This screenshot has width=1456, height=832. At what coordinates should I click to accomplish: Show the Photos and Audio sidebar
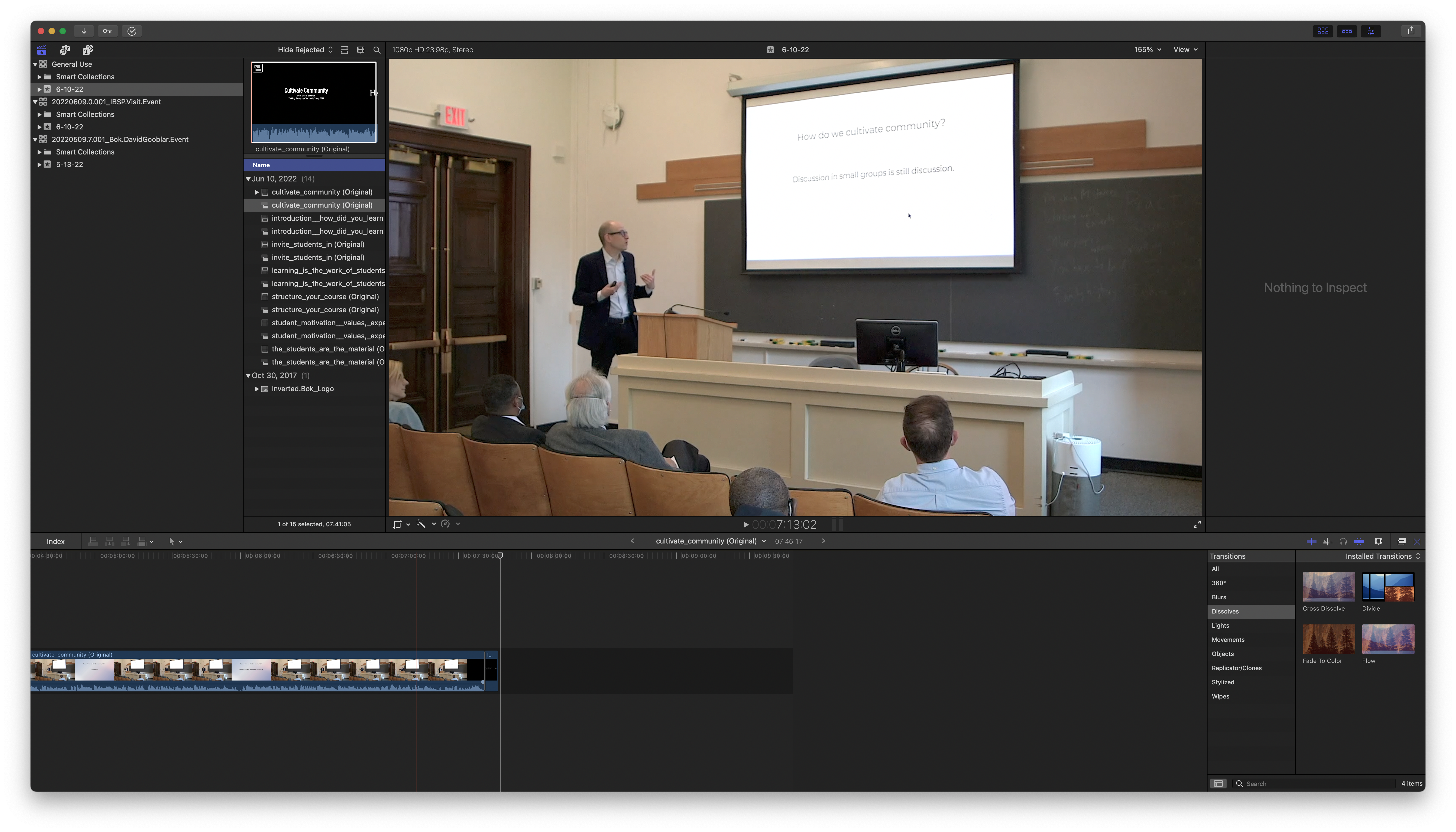(x=65, y=50)
